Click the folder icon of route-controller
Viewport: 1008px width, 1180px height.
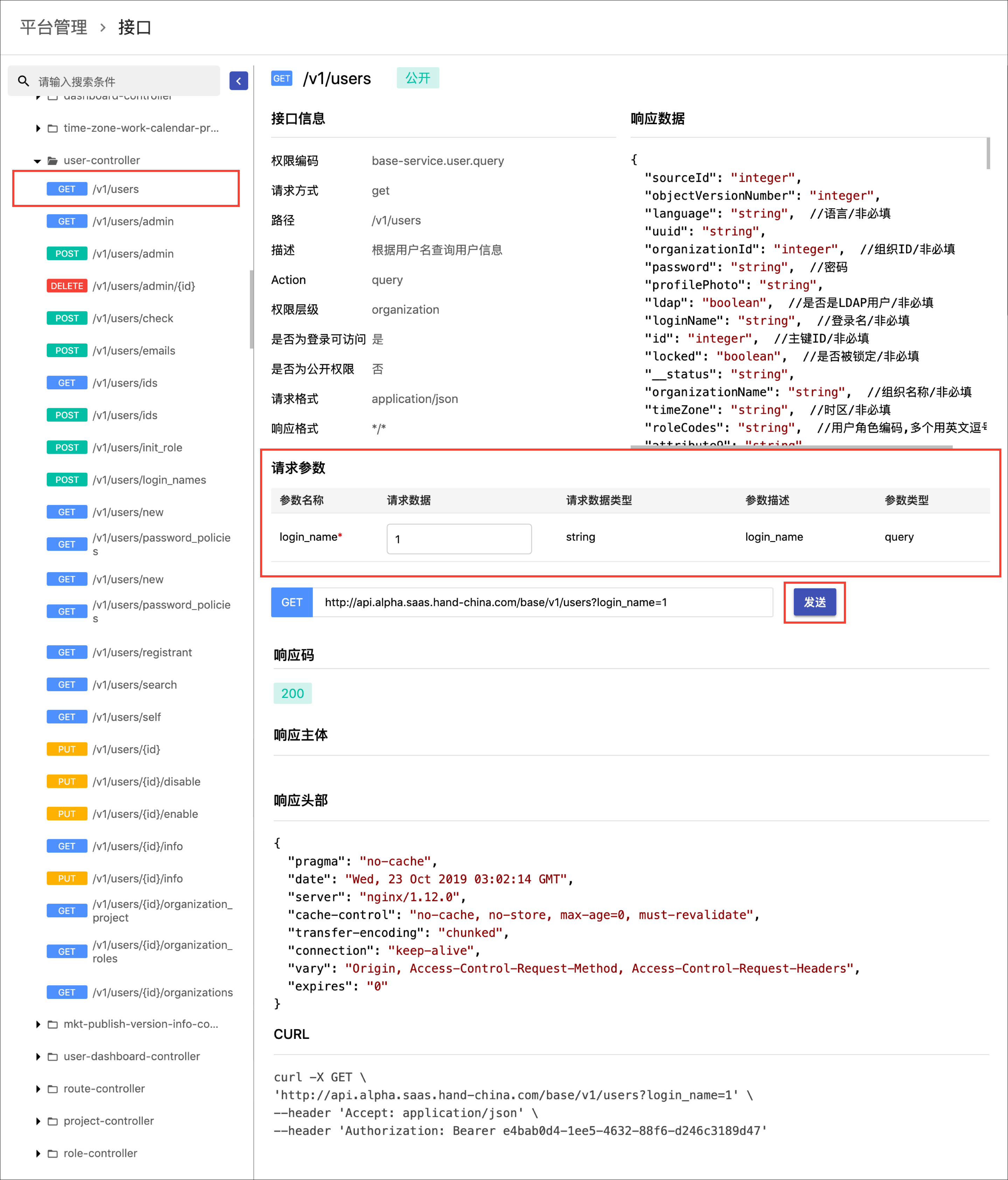pyautogui.click(x=52, y=1089)
